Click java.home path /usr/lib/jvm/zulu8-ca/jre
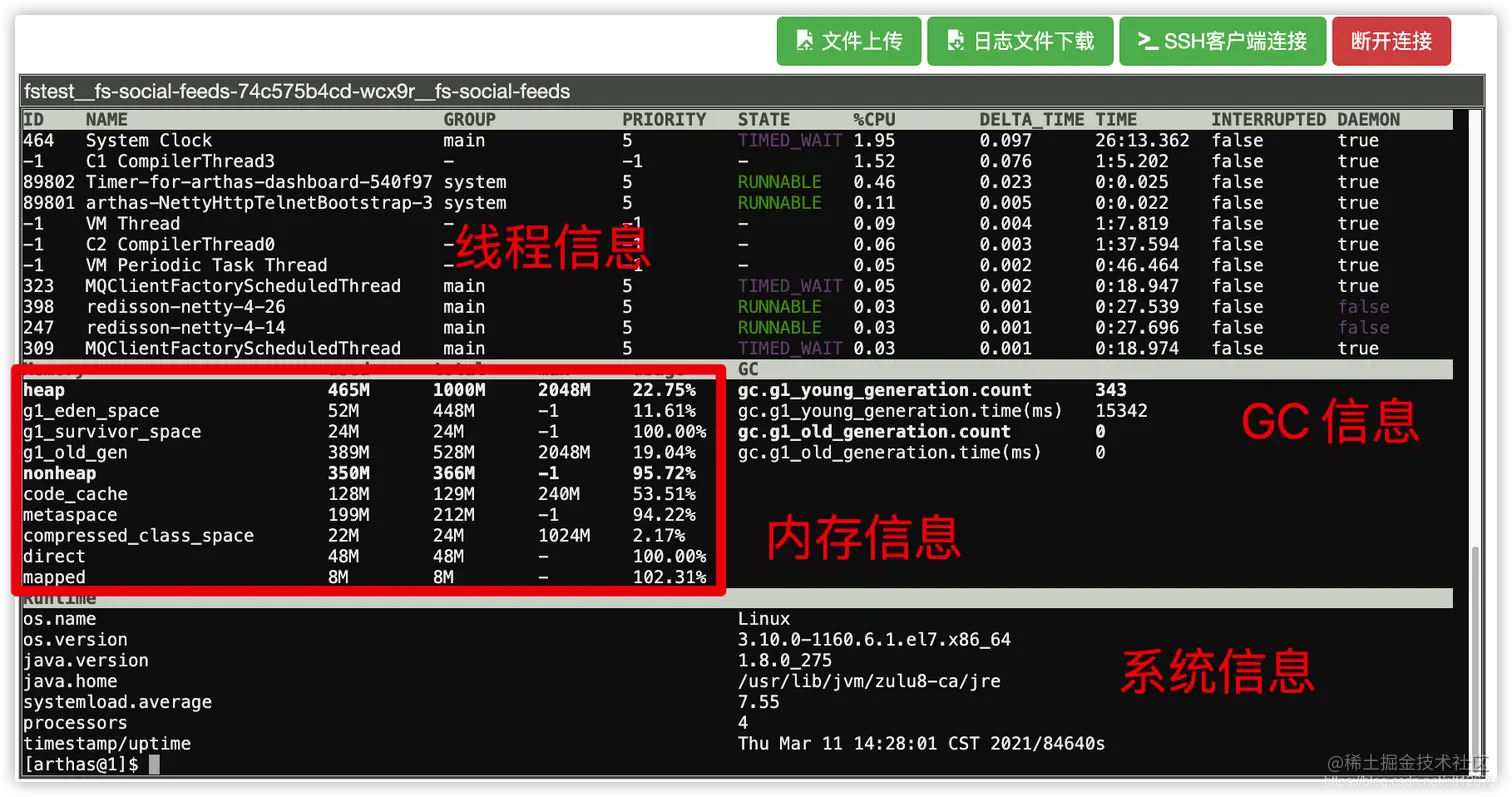This screenshot has width=1512, height=797. pyautogui.click(x=869, y=682)
